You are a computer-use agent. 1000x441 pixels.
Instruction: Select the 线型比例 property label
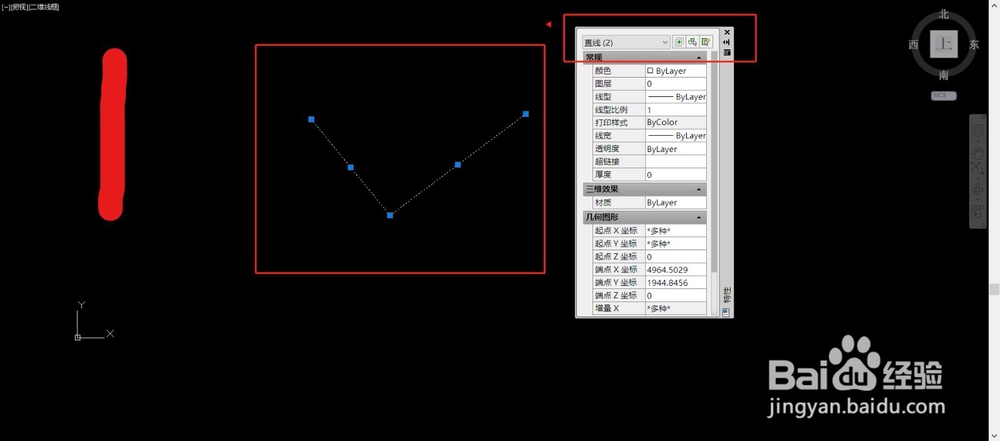[610, 110]
